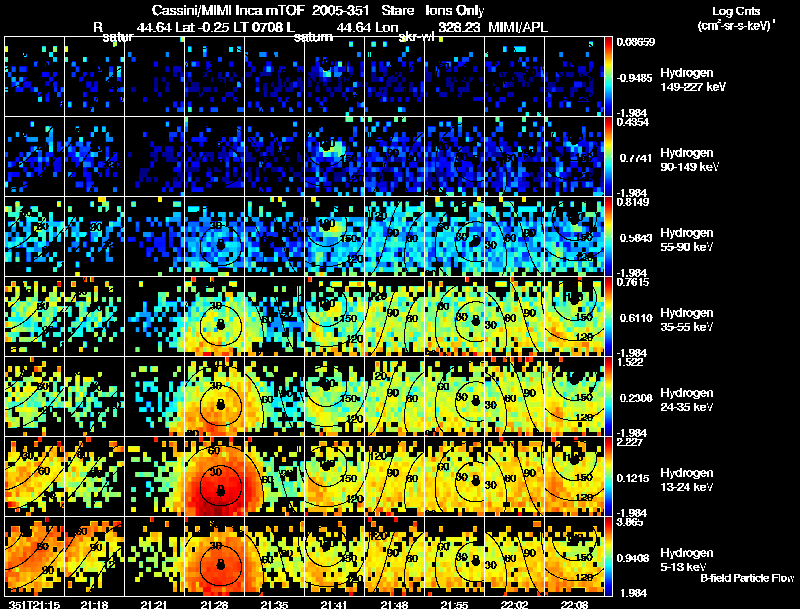The height and width of the screenshot is (609, 800).
Task: Click the Hydrogen 55-90 keV row label
Action: tap(687, 239)
